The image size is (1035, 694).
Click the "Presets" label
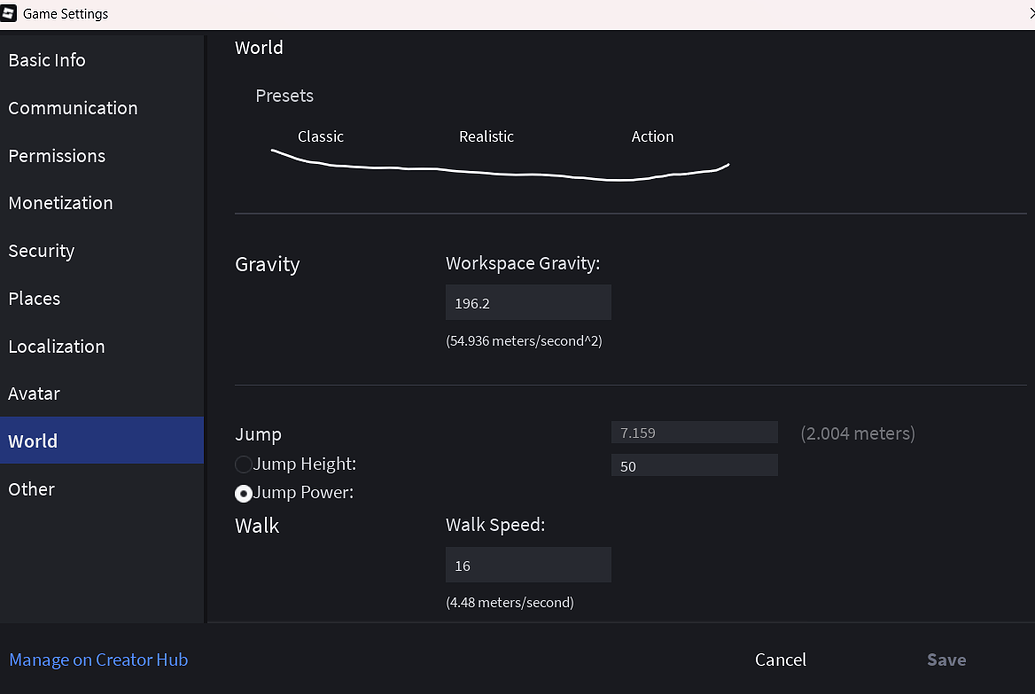[x=284, y=96]
